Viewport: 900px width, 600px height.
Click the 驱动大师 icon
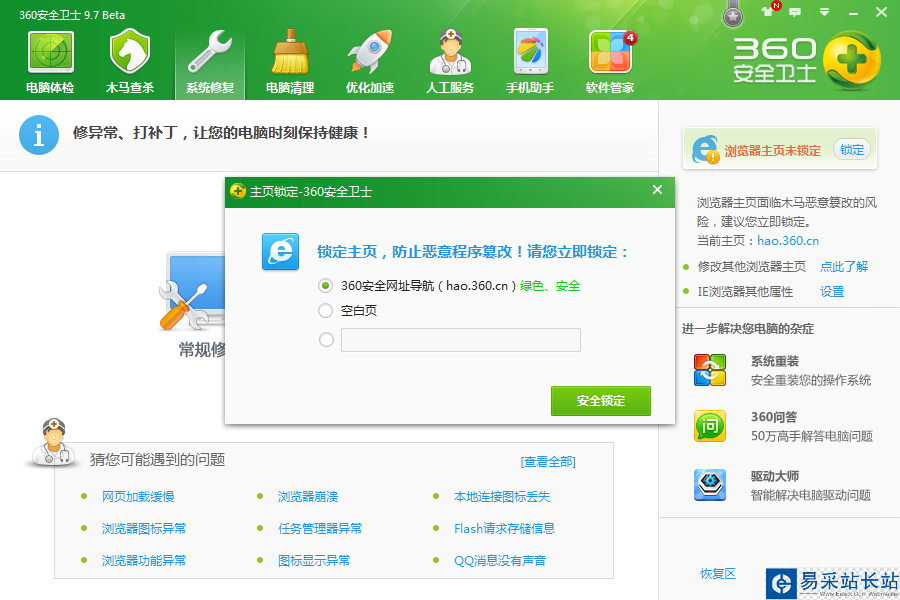(x=710, y=485)
